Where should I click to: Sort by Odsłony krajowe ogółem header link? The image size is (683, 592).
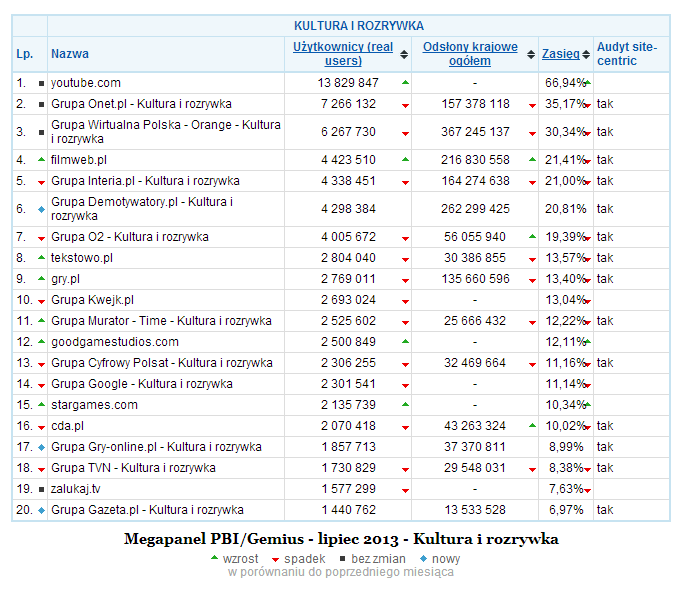pyautogui.click(x=470, y=54)
